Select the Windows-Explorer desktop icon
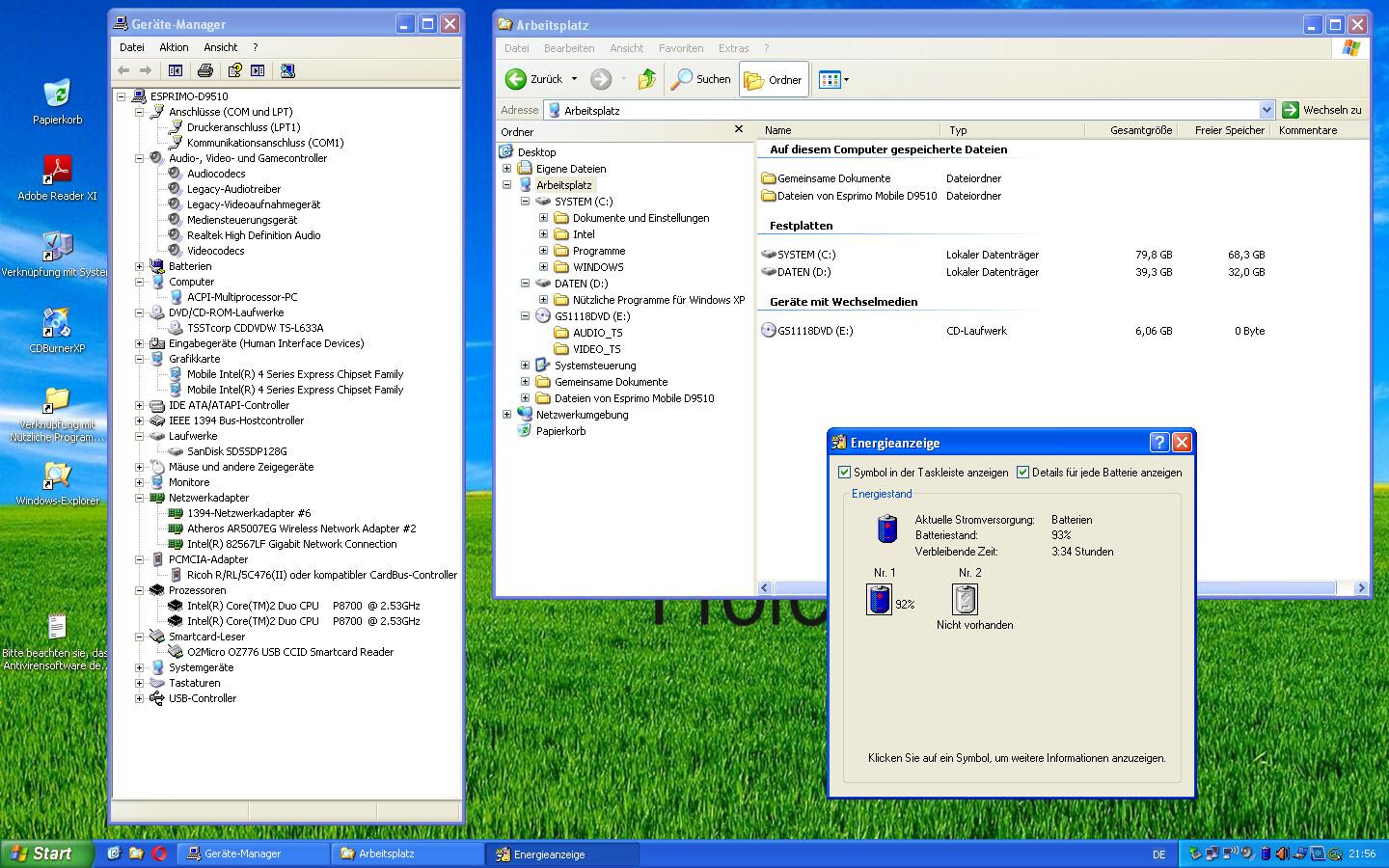Image resolution: width=1389 pixels, height=868 pixels. [57, 482]
